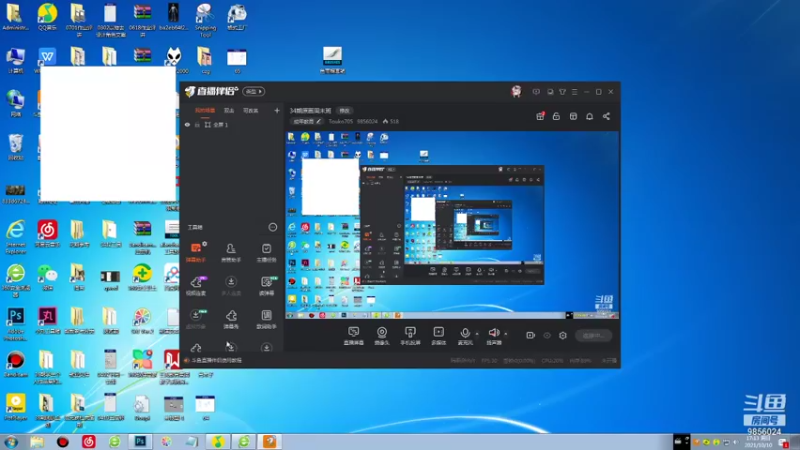Click the mode pill next to 直播伴侣 logo
This screenshot has width=800, height=450.
coord(254,91)
